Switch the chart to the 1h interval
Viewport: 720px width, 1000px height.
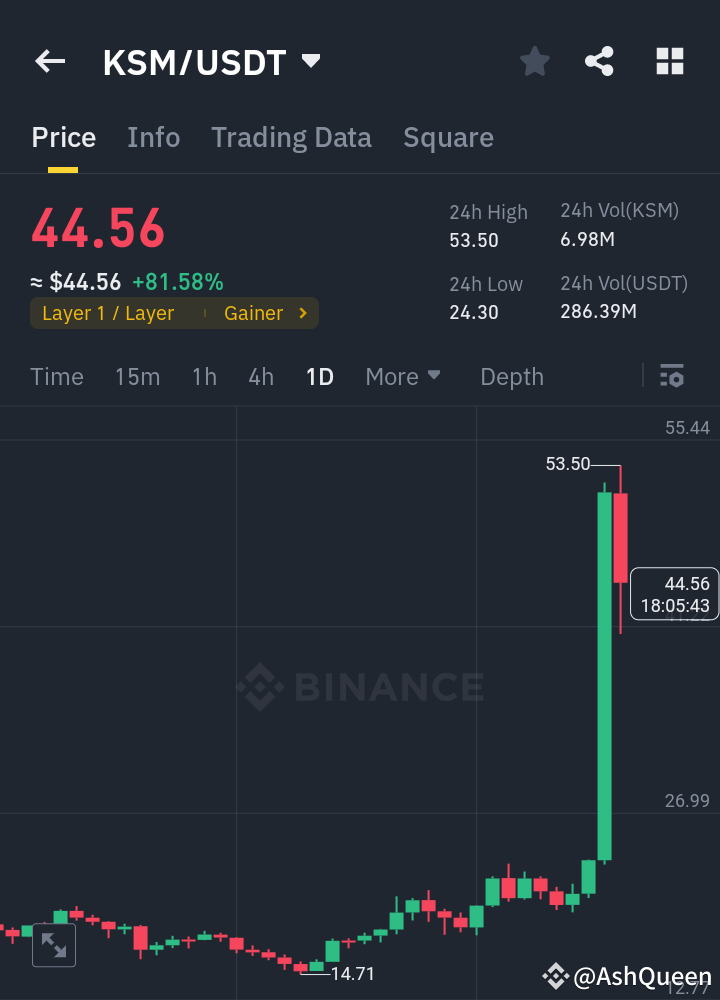click(204, 376)
